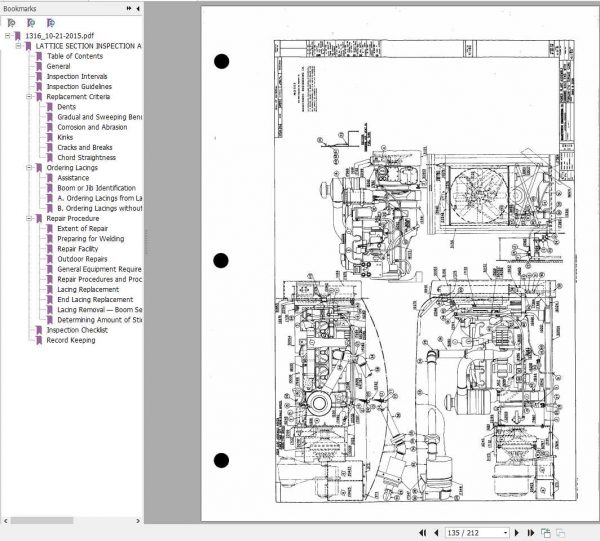Click the third bookmark toolbar icon
Viewport: 600px width, 541px height.
(x=51, y=23)
